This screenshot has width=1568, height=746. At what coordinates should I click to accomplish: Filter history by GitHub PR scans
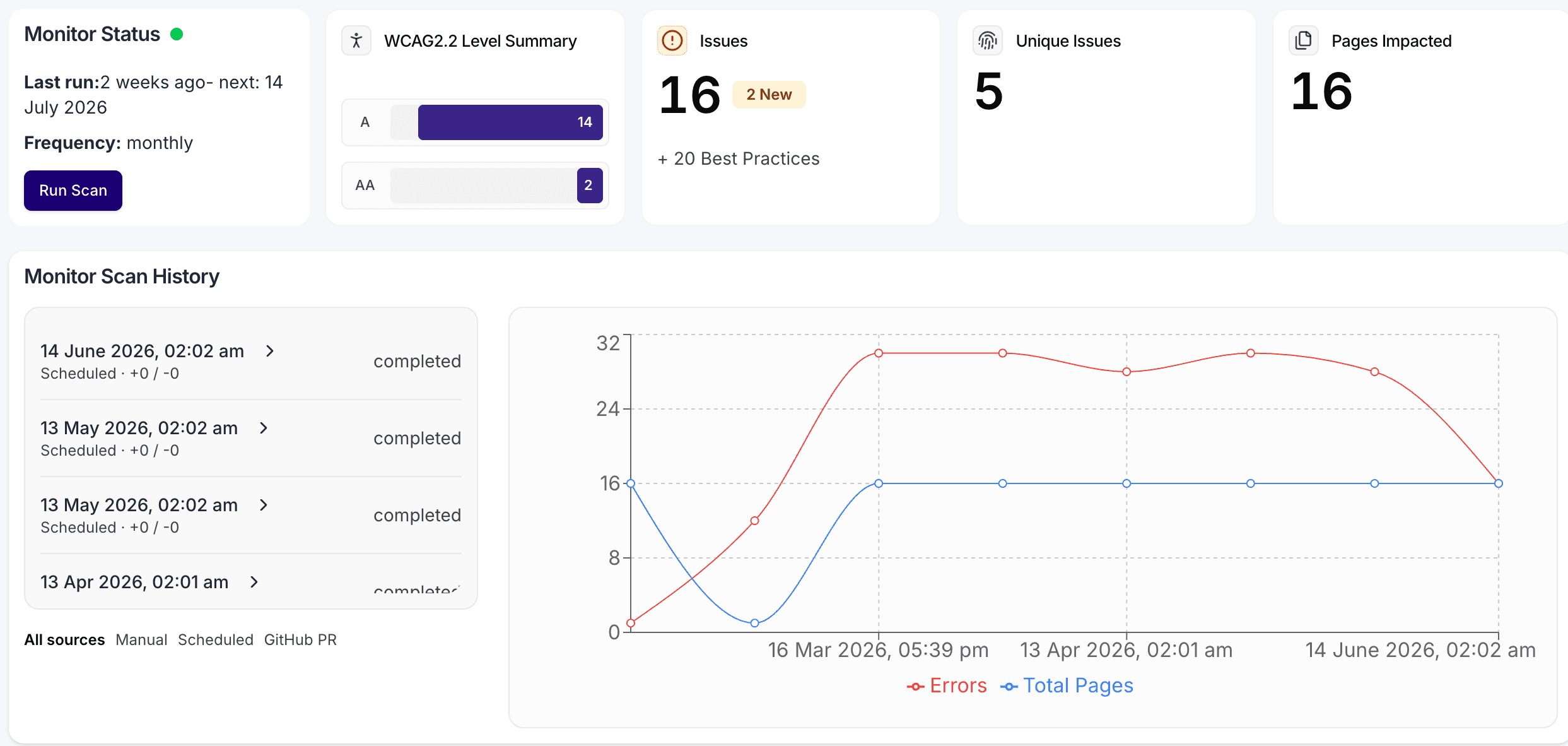pos(300,640)
